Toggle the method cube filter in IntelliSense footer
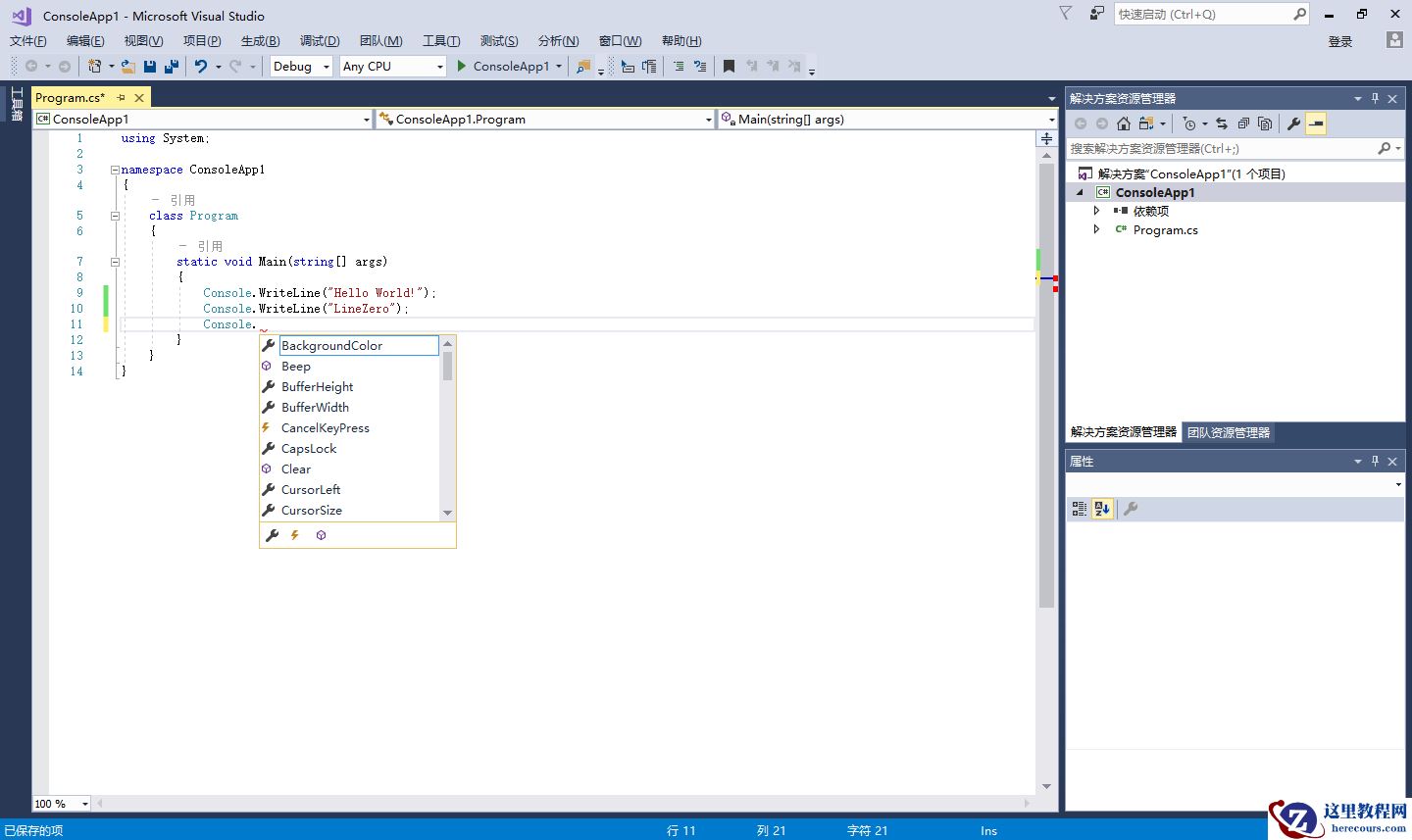Screen dimensions: 1412x840 (321, 535)
